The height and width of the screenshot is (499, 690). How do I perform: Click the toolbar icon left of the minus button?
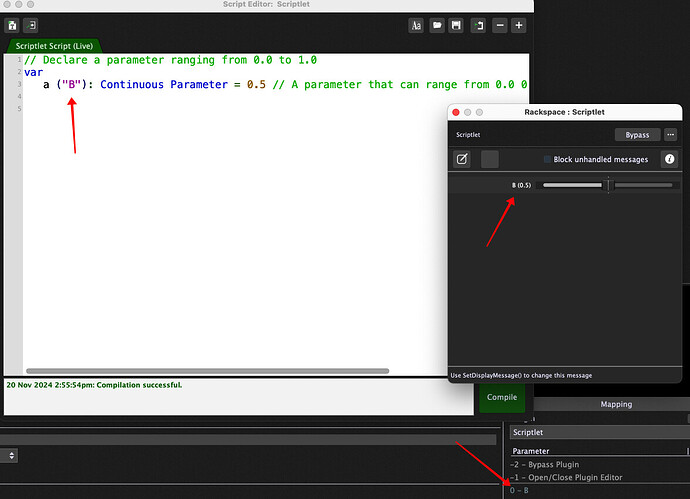pyautogui.click(x=478, y=26)
